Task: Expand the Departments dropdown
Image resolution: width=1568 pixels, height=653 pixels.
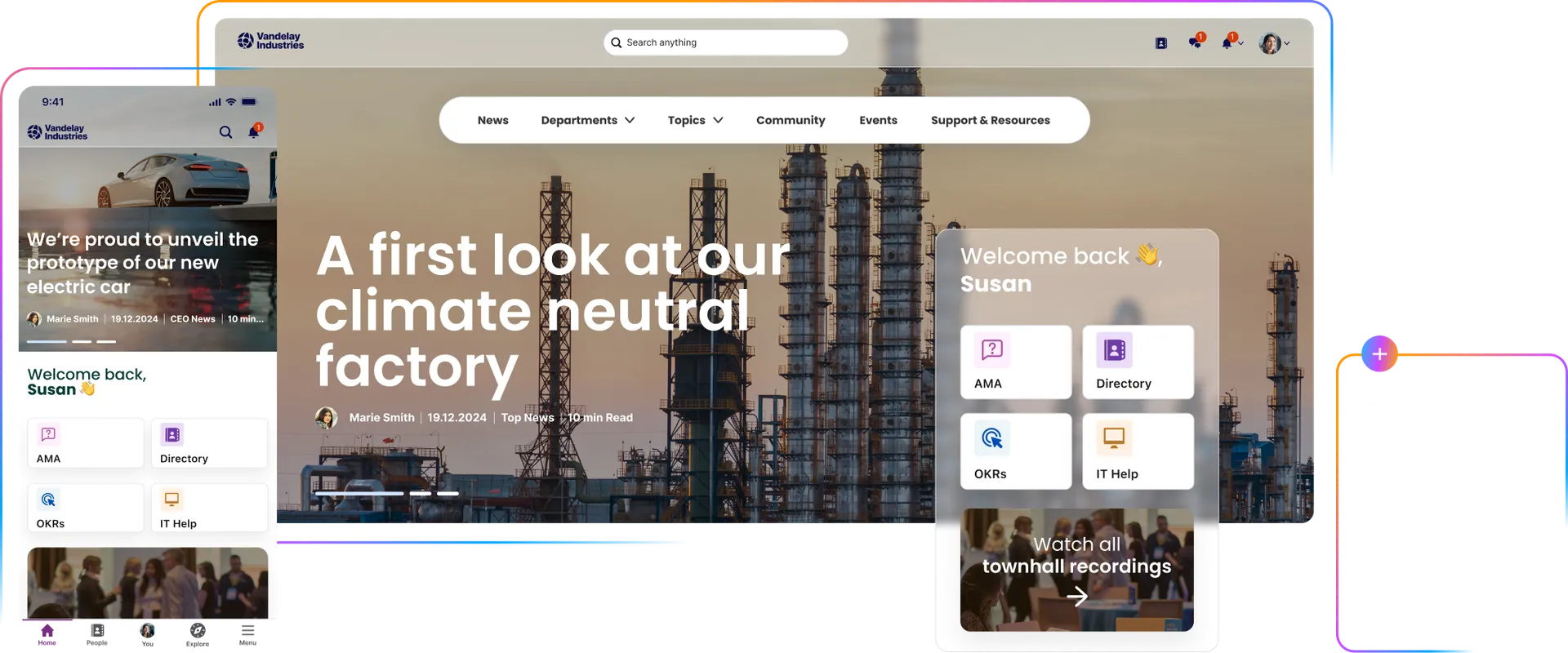Action: [587, 120]
